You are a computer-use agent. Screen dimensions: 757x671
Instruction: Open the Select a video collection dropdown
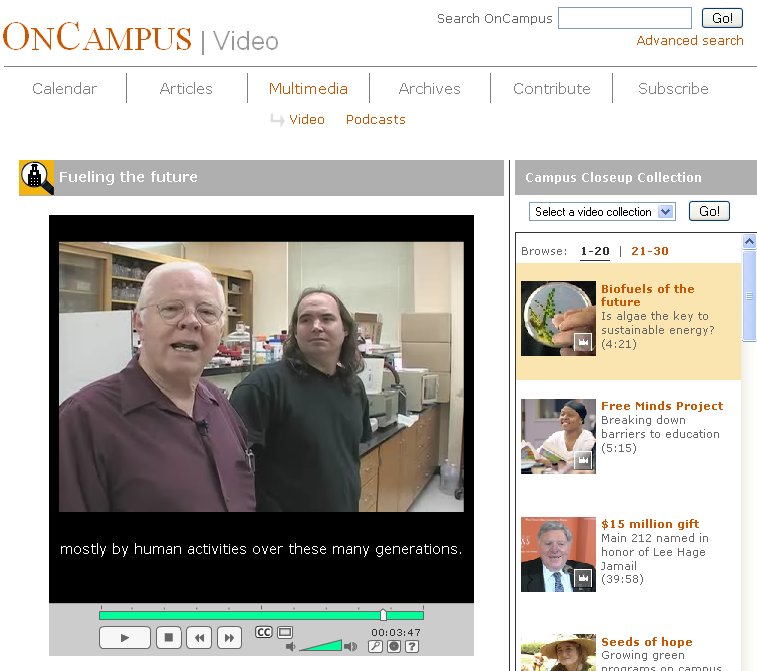[602, 211]
